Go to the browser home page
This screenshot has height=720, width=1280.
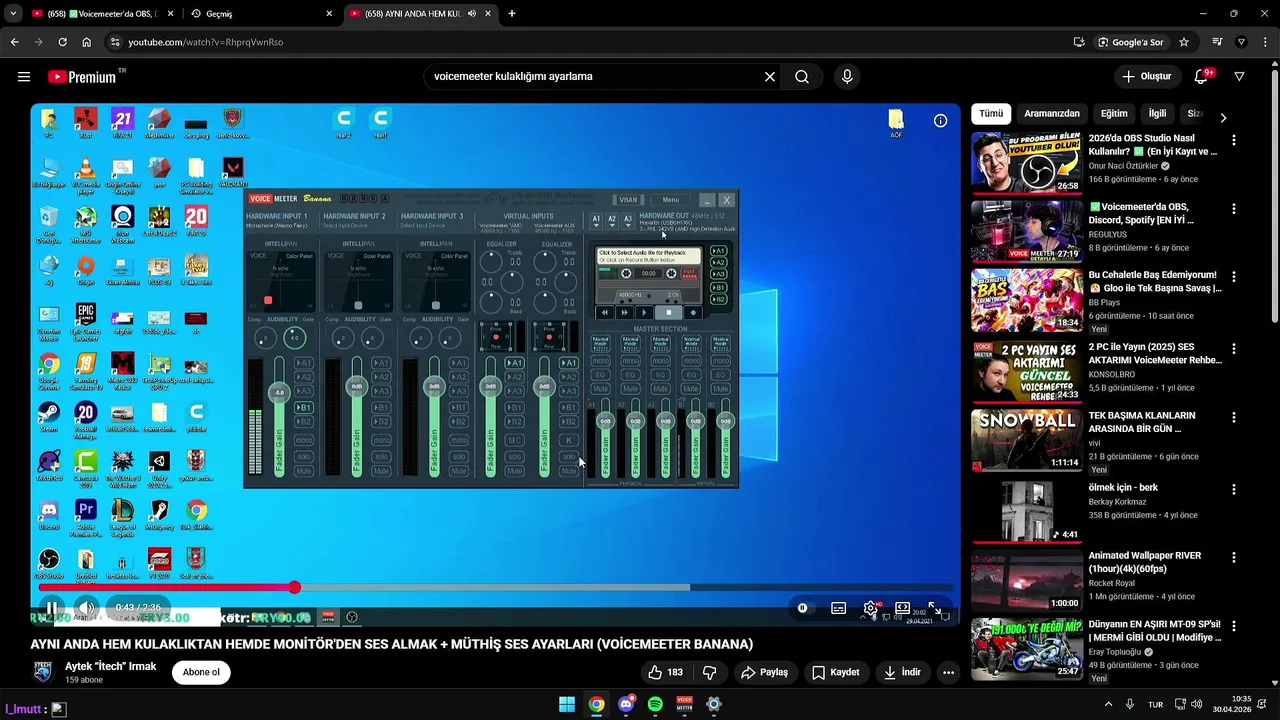click(x=86, y=42)
